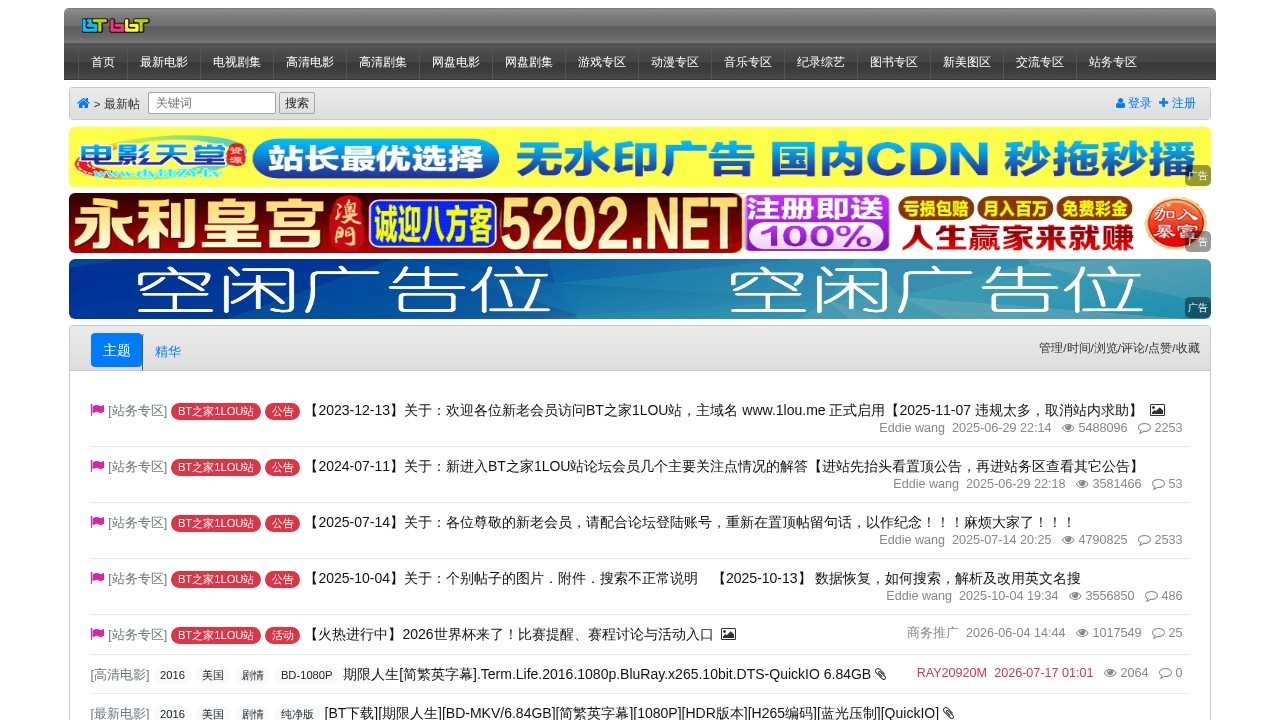Screen dimensions: 1280x720
Task: Open 高清电影 menu item
Action: 310,62
